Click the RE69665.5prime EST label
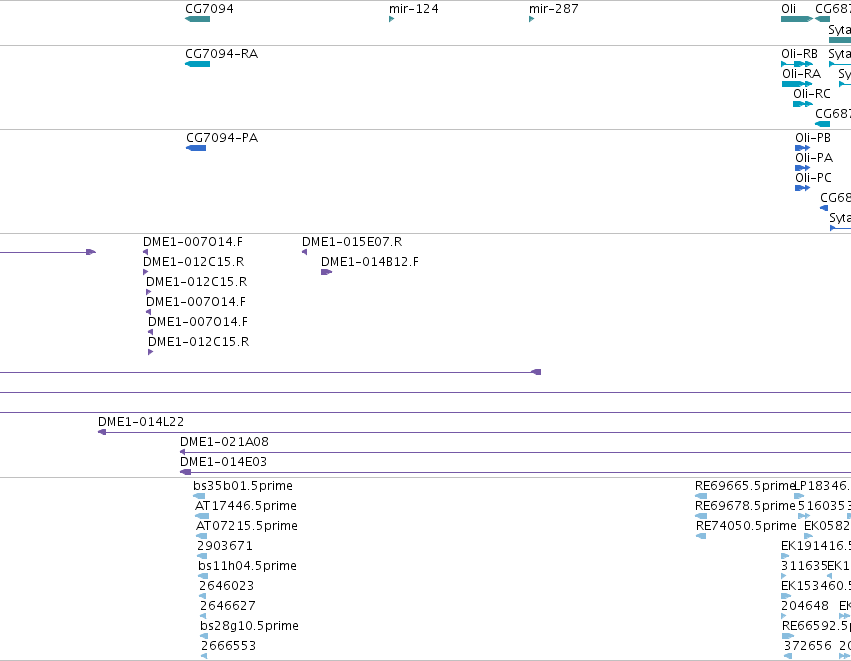Viewport: 851px width, 661px height. pyautogui.click(x=745, y=486)
